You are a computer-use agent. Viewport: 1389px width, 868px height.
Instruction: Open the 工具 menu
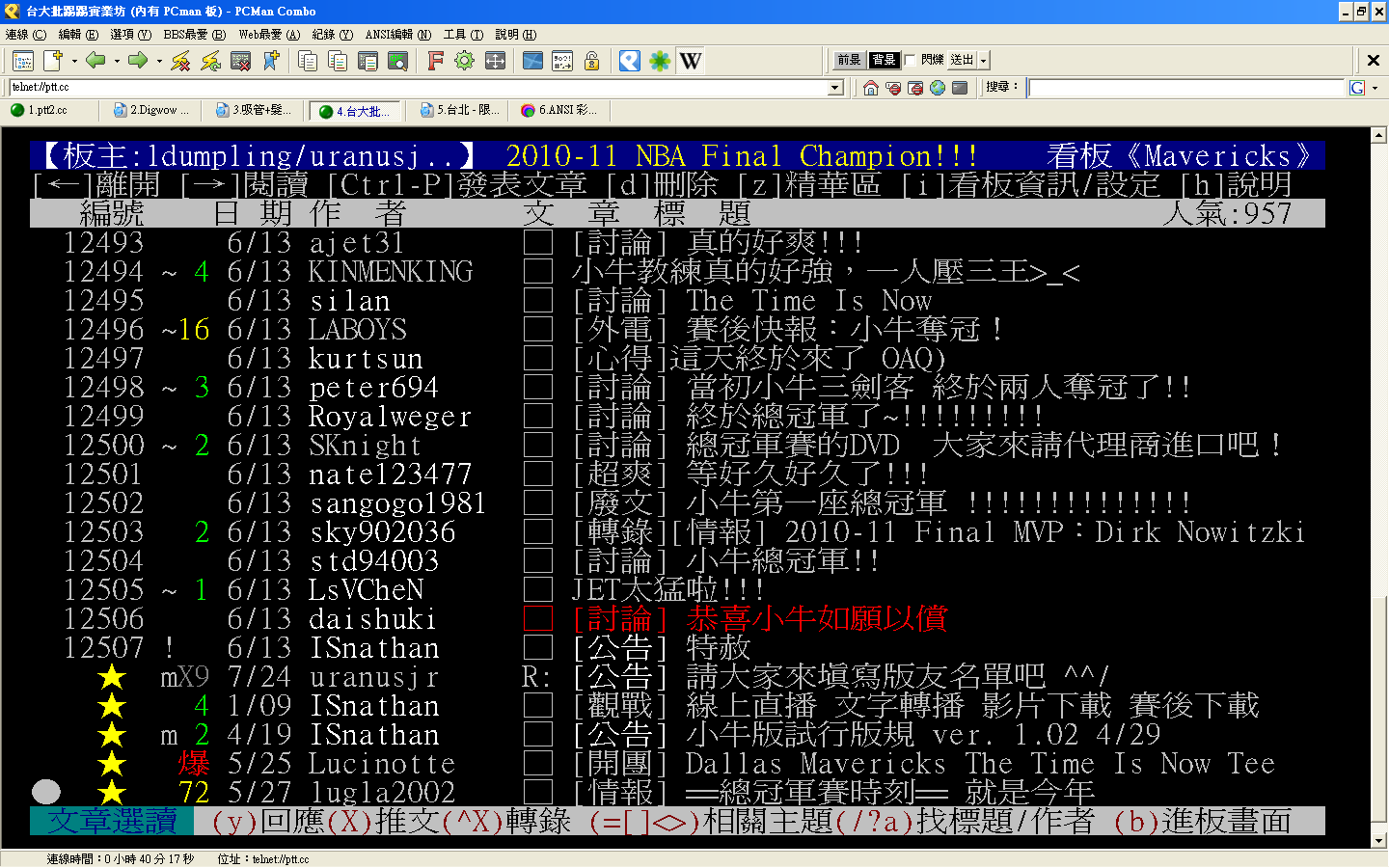coord(463,35)
